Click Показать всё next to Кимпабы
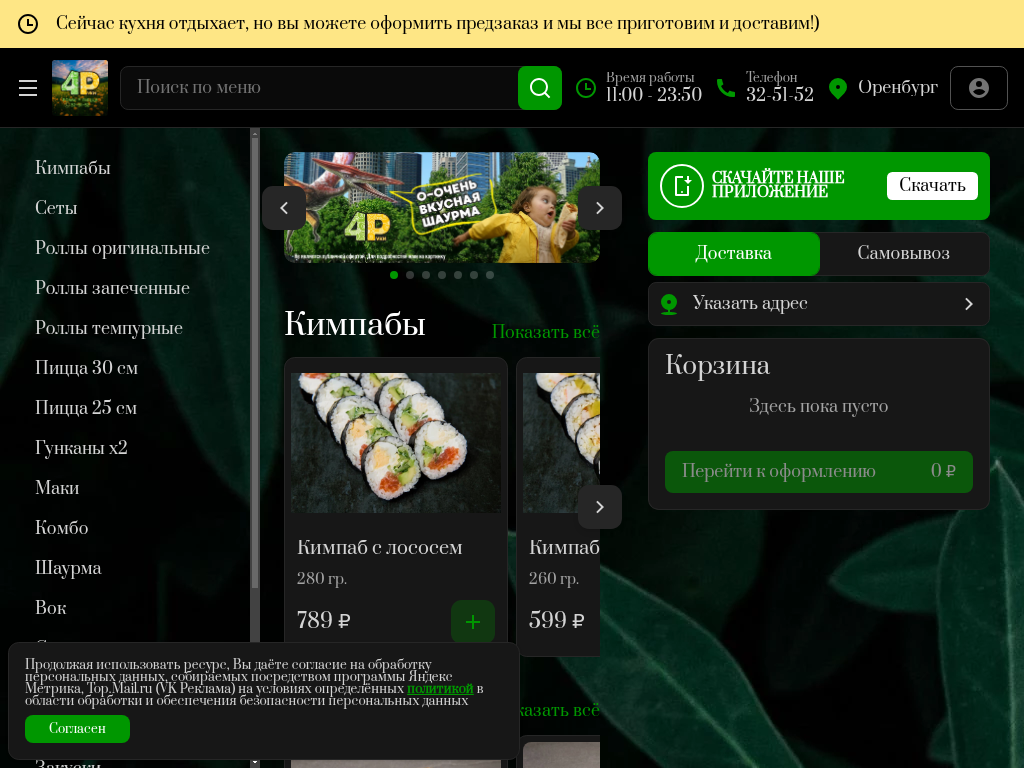This screenshot has width=1024, height=768. [x=545, y=332]
